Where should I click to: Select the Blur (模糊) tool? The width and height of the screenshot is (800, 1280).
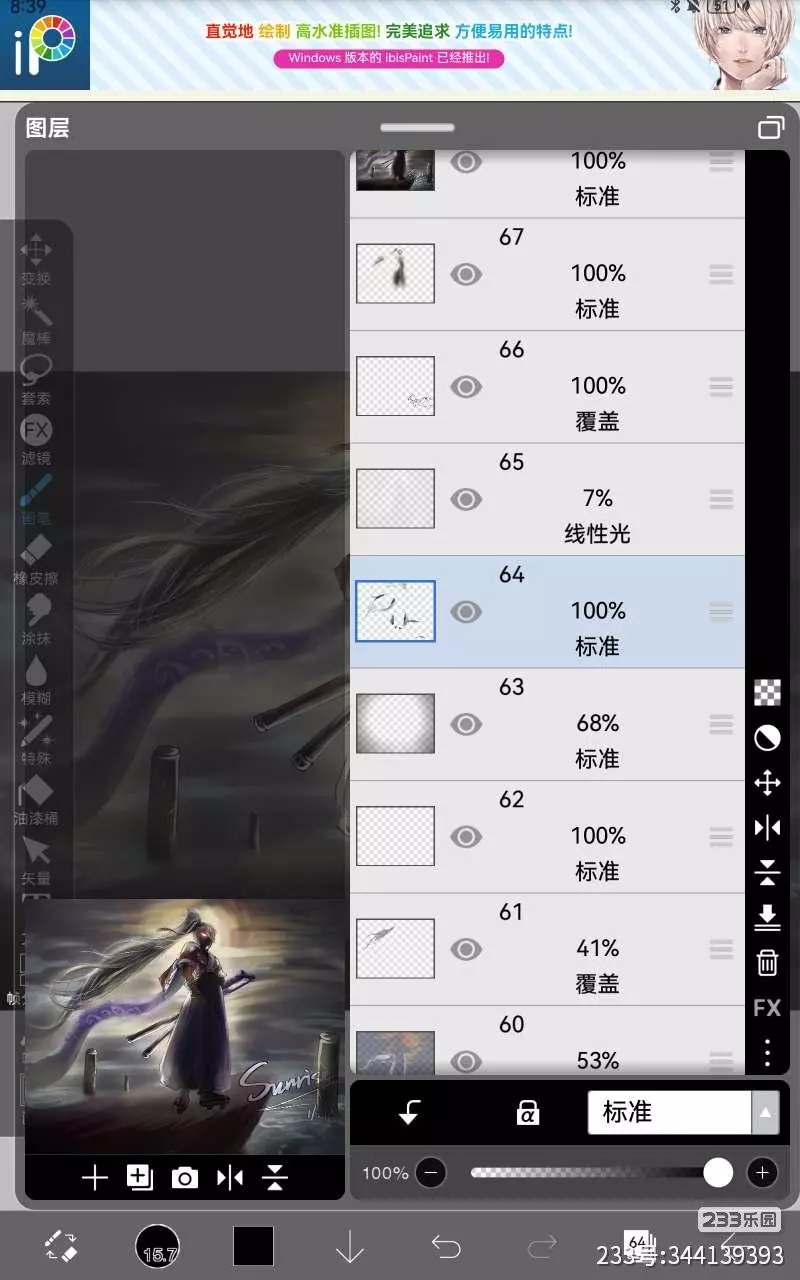coord(36,678)
